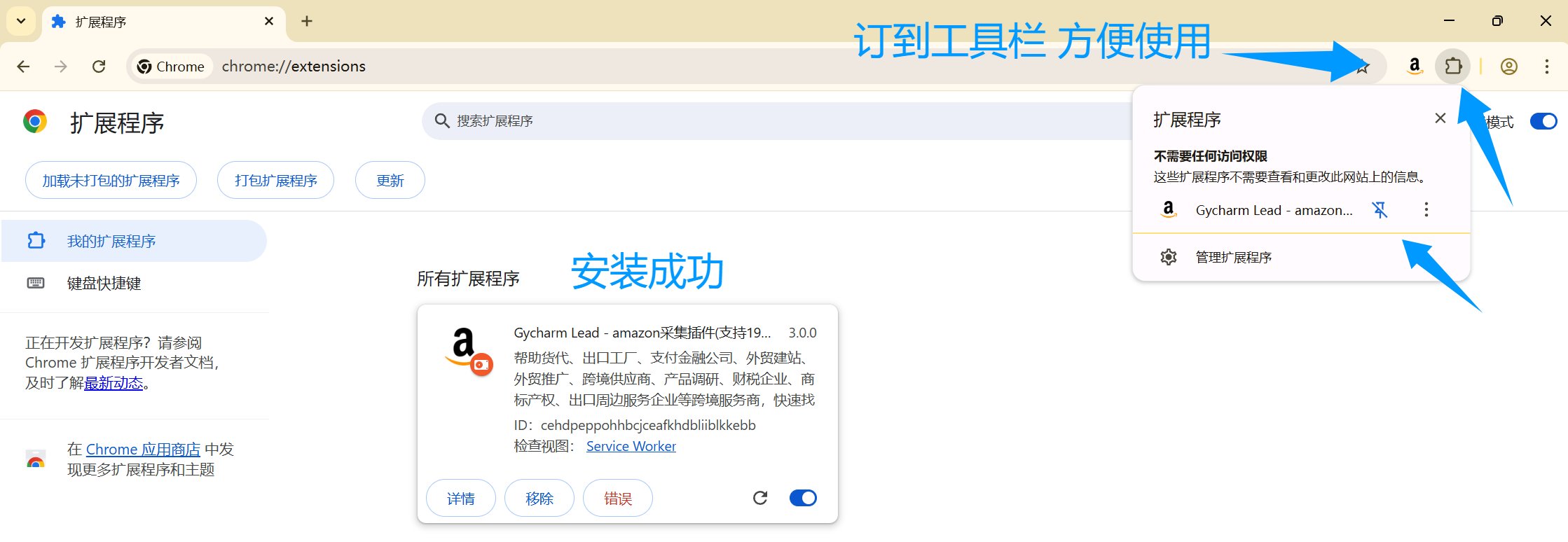Screen dimensions: 1568x542
Task: Reload the page with the refresh icon
Action: (x=99, y=67)
